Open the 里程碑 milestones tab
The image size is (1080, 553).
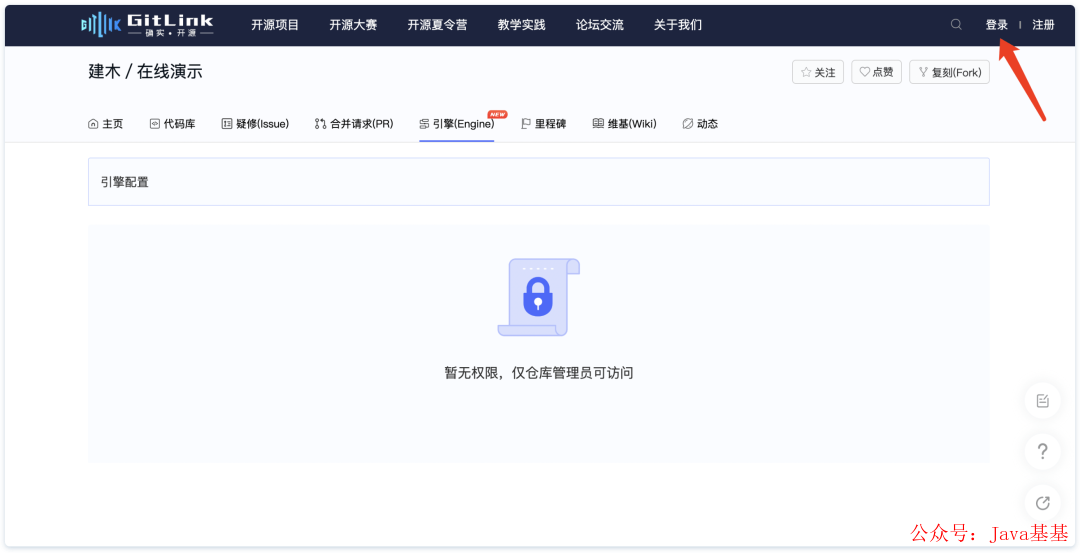(x=544, y=124)
